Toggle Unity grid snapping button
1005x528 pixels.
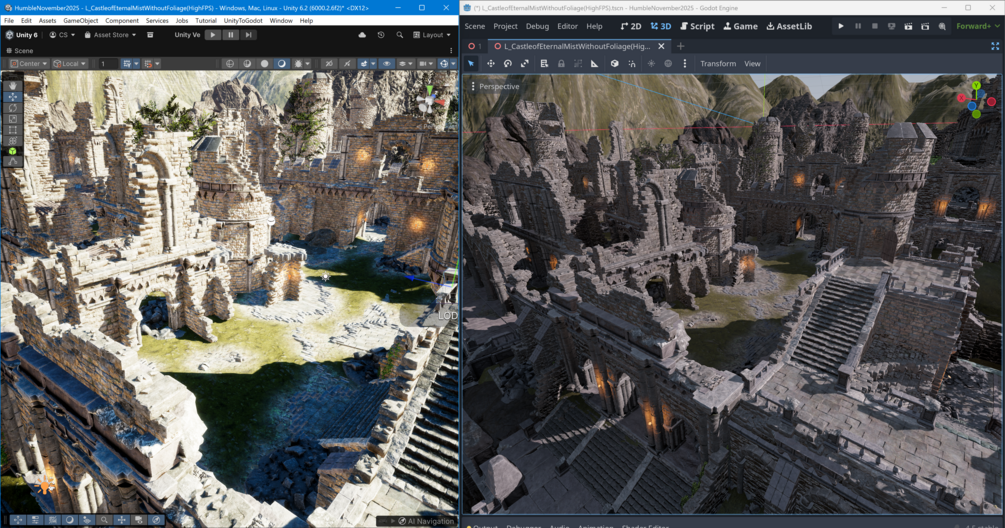tap(129, 63)
